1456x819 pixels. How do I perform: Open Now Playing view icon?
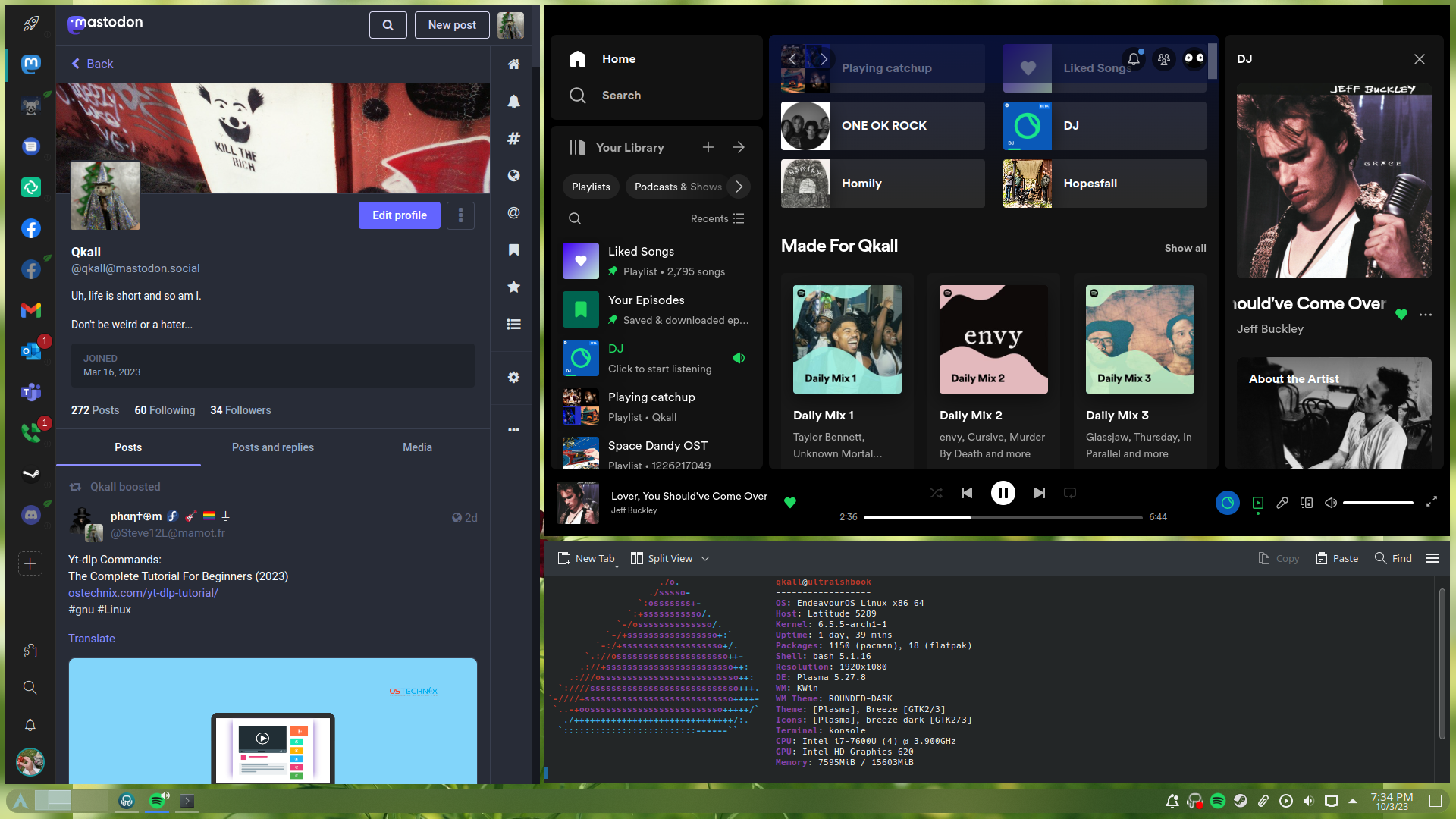(1257, 503)
